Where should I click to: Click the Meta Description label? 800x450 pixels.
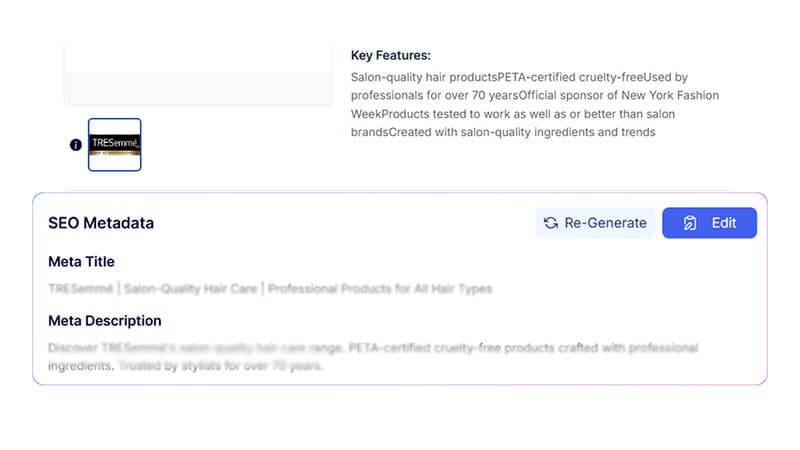coord(105,321)
